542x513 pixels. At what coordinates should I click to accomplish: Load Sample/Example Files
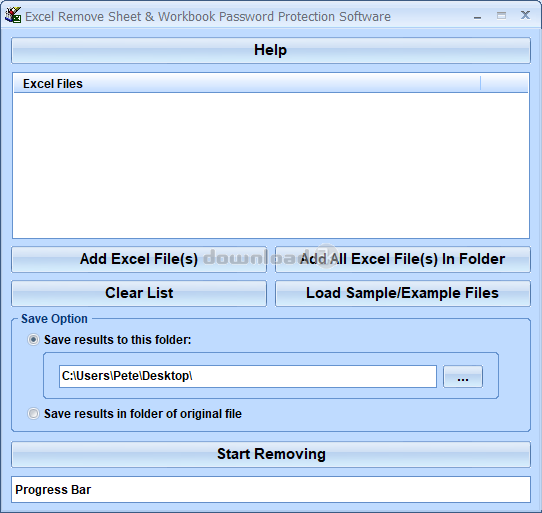[403, 293]
